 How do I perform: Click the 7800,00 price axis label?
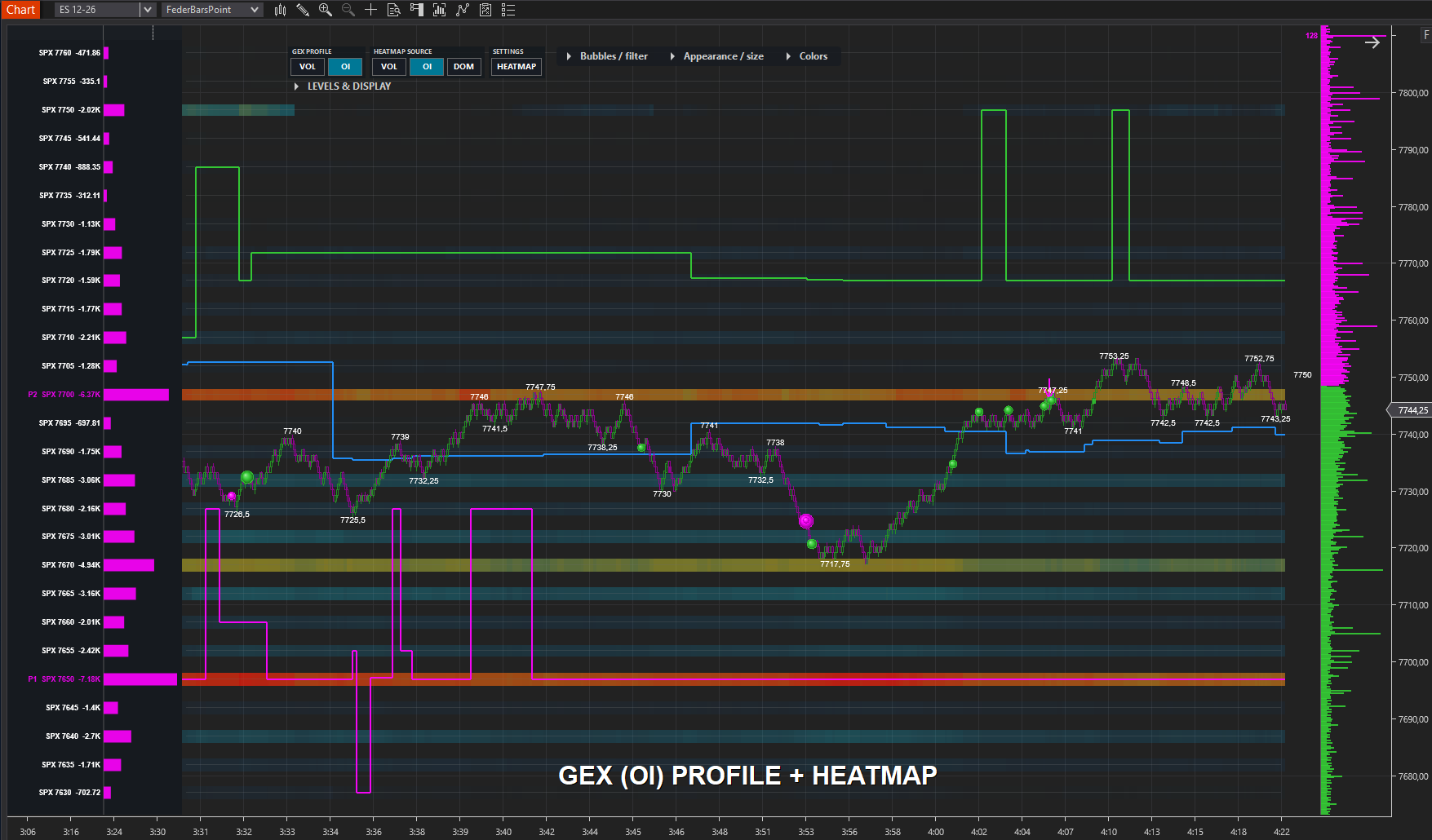click(x=1413, y=93)
